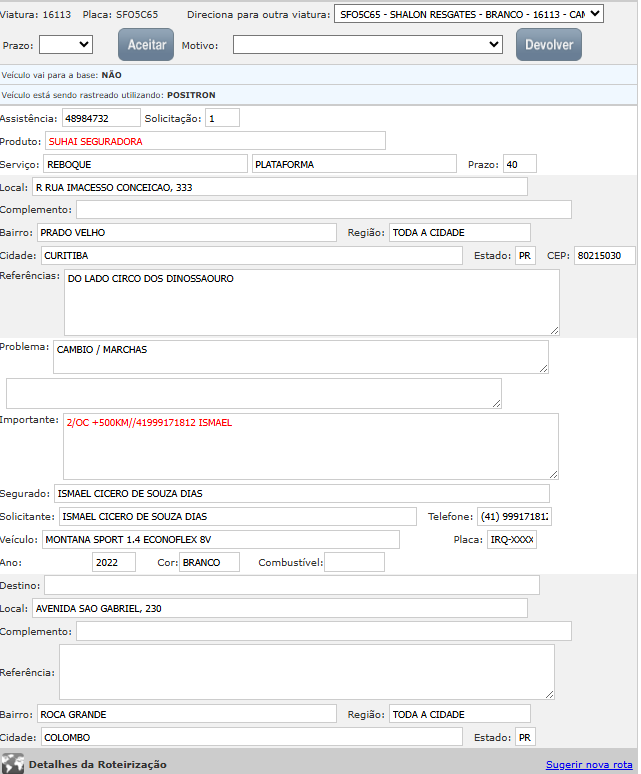Click the Assistência number field
The width and height of the screenshot is (641, 774).
point(100,118)
